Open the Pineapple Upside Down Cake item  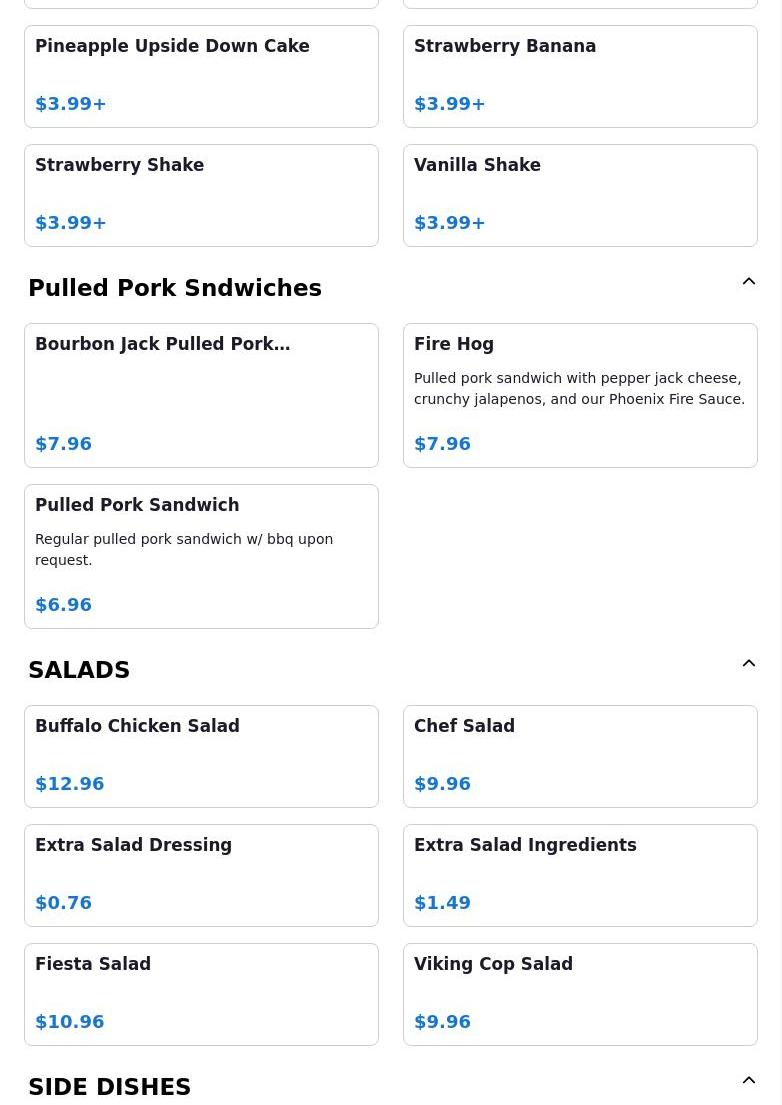click(201, 77)
